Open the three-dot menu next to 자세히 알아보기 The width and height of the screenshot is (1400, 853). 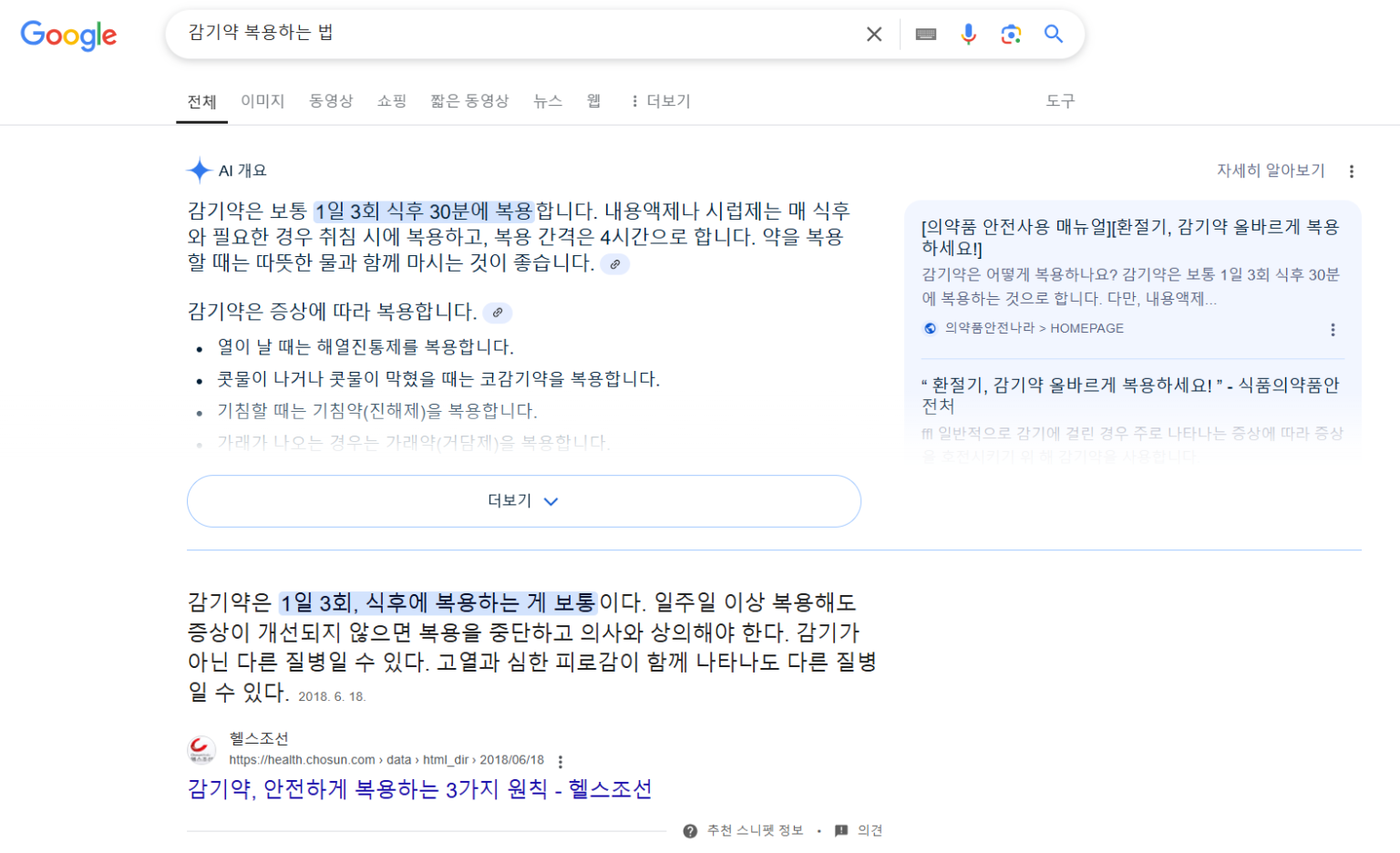(x=1352, y=170)
